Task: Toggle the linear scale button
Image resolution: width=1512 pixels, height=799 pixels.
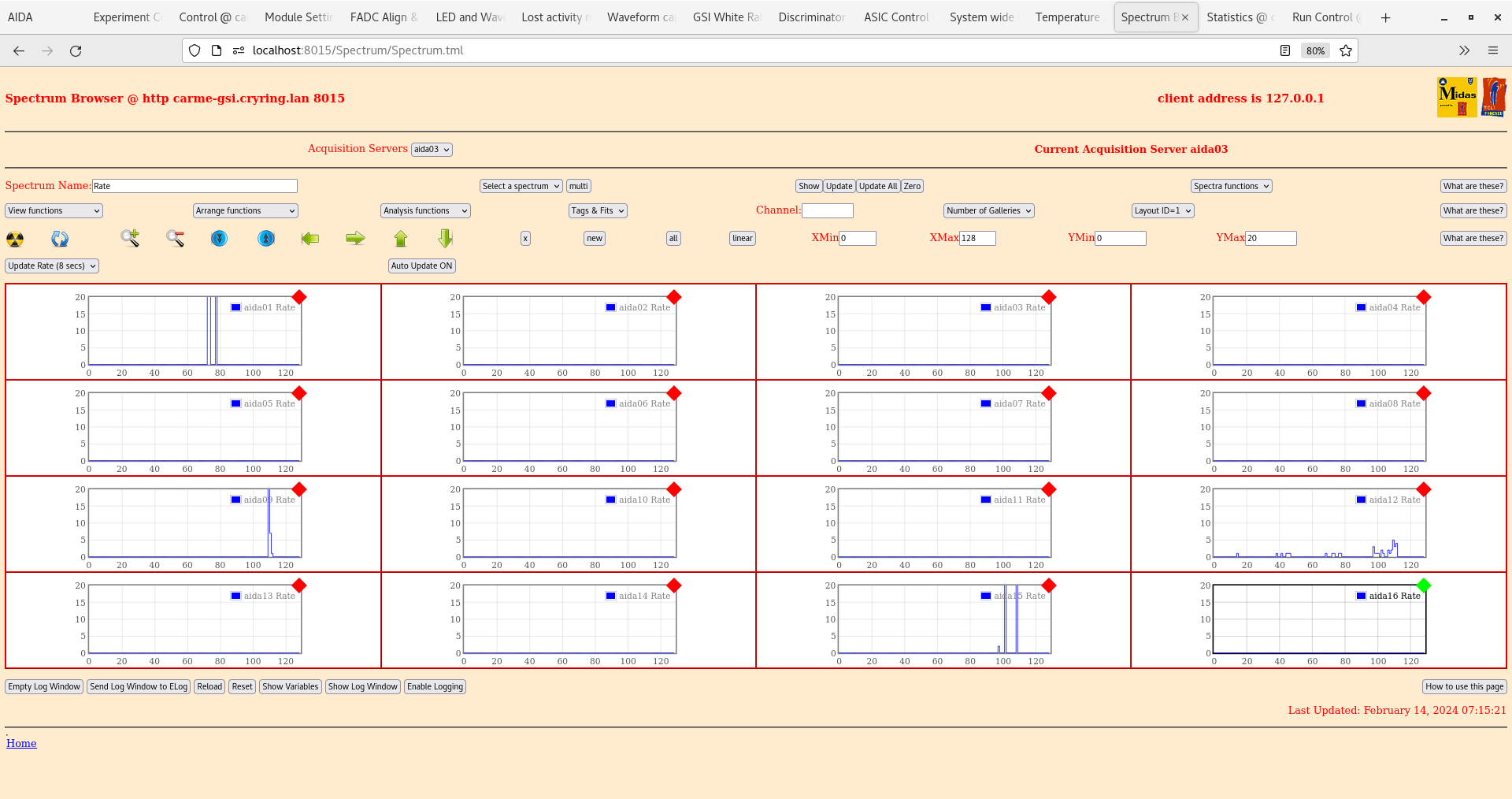Action: tap(741, 238)
